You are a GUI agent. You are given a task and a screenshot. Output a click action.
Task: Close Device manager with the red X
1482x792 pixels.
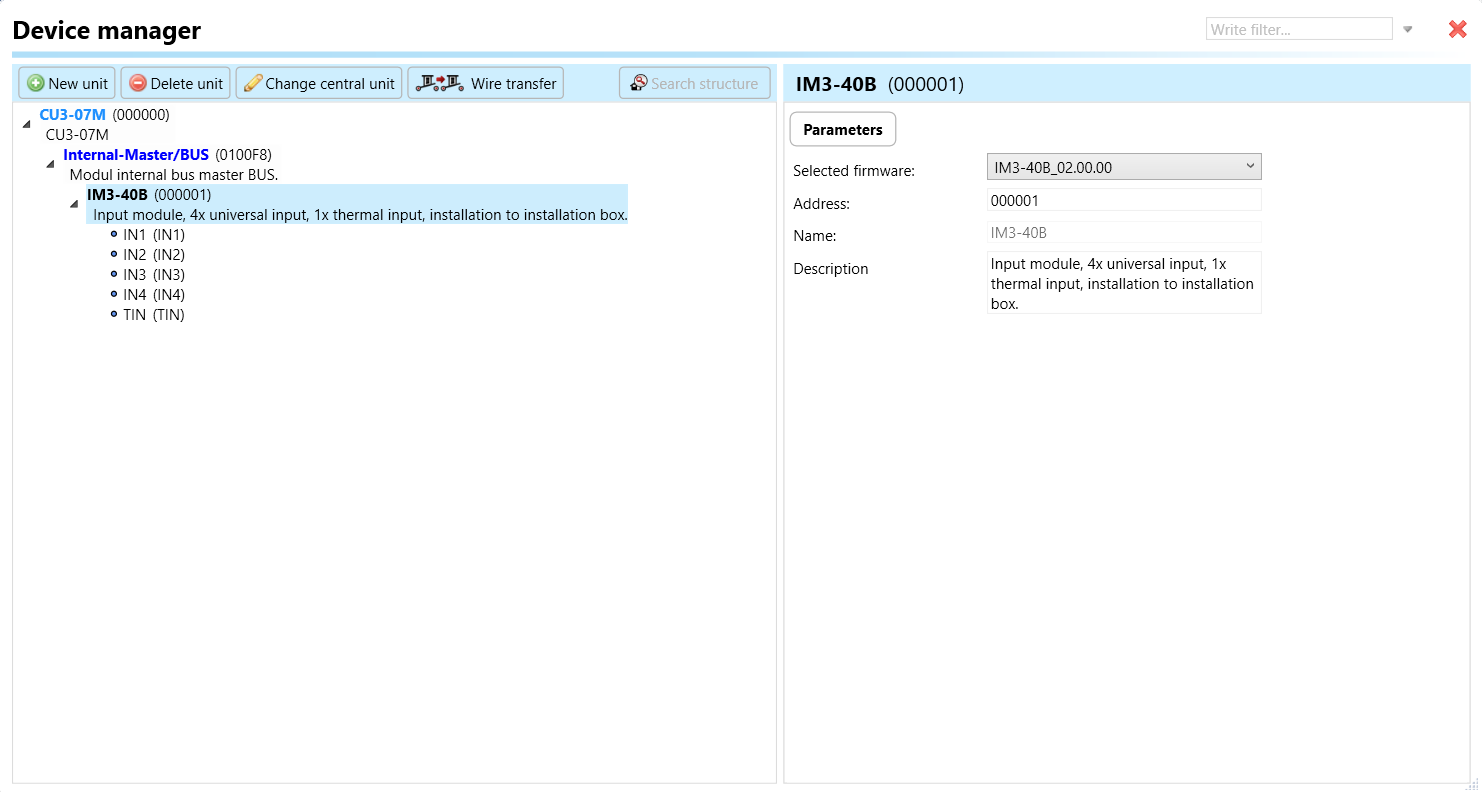click(x=1457, y=30)
